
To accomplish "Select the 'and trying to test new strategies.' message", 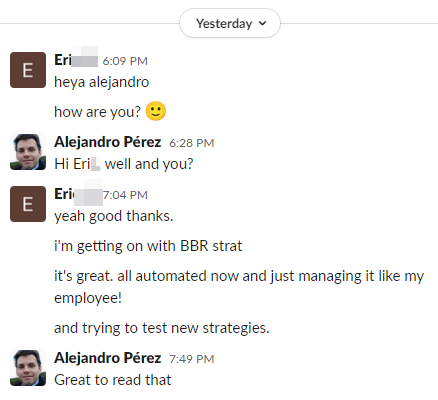I will pyautogui.click(x=162, y=328).
